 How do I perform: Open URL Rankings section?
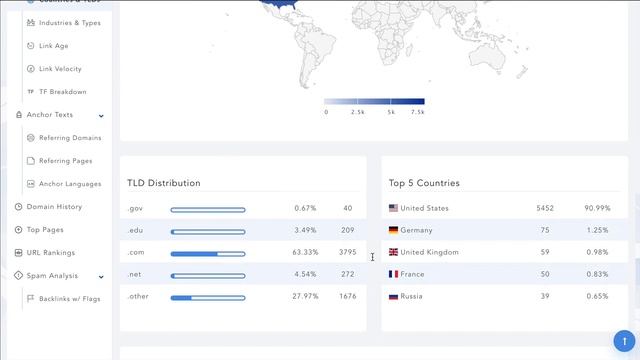coord(51,253)
